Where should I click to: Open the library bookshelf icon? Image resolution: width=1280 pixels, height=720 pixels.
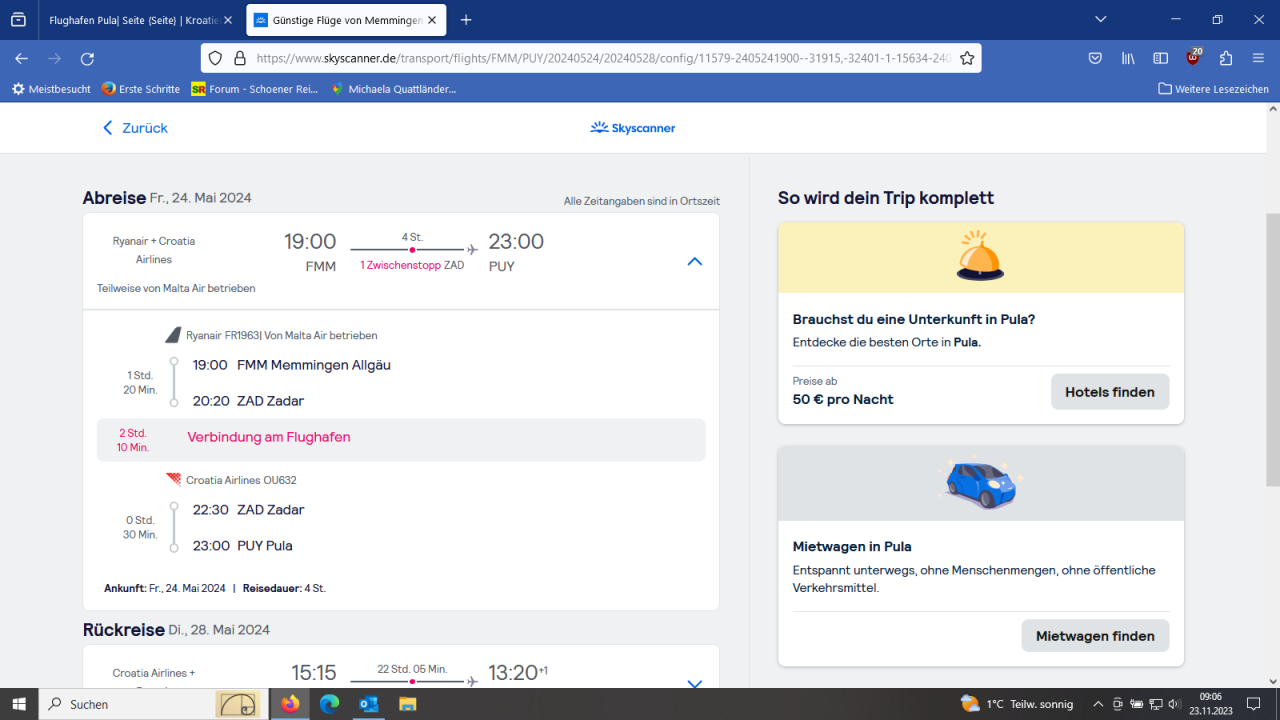tap(1128, 58)
